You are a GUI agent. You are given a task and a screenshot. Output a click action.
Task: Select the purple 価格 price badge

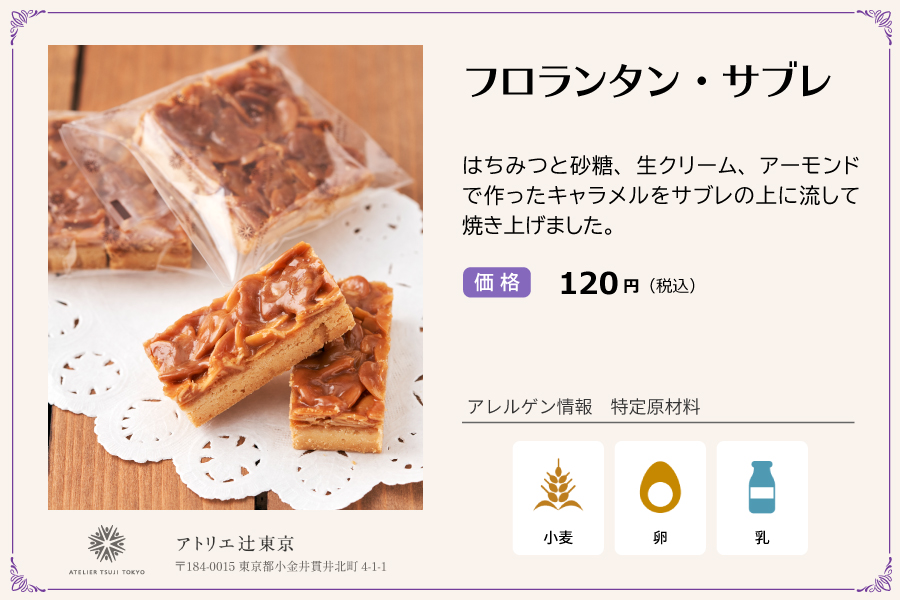coord(496,283)
